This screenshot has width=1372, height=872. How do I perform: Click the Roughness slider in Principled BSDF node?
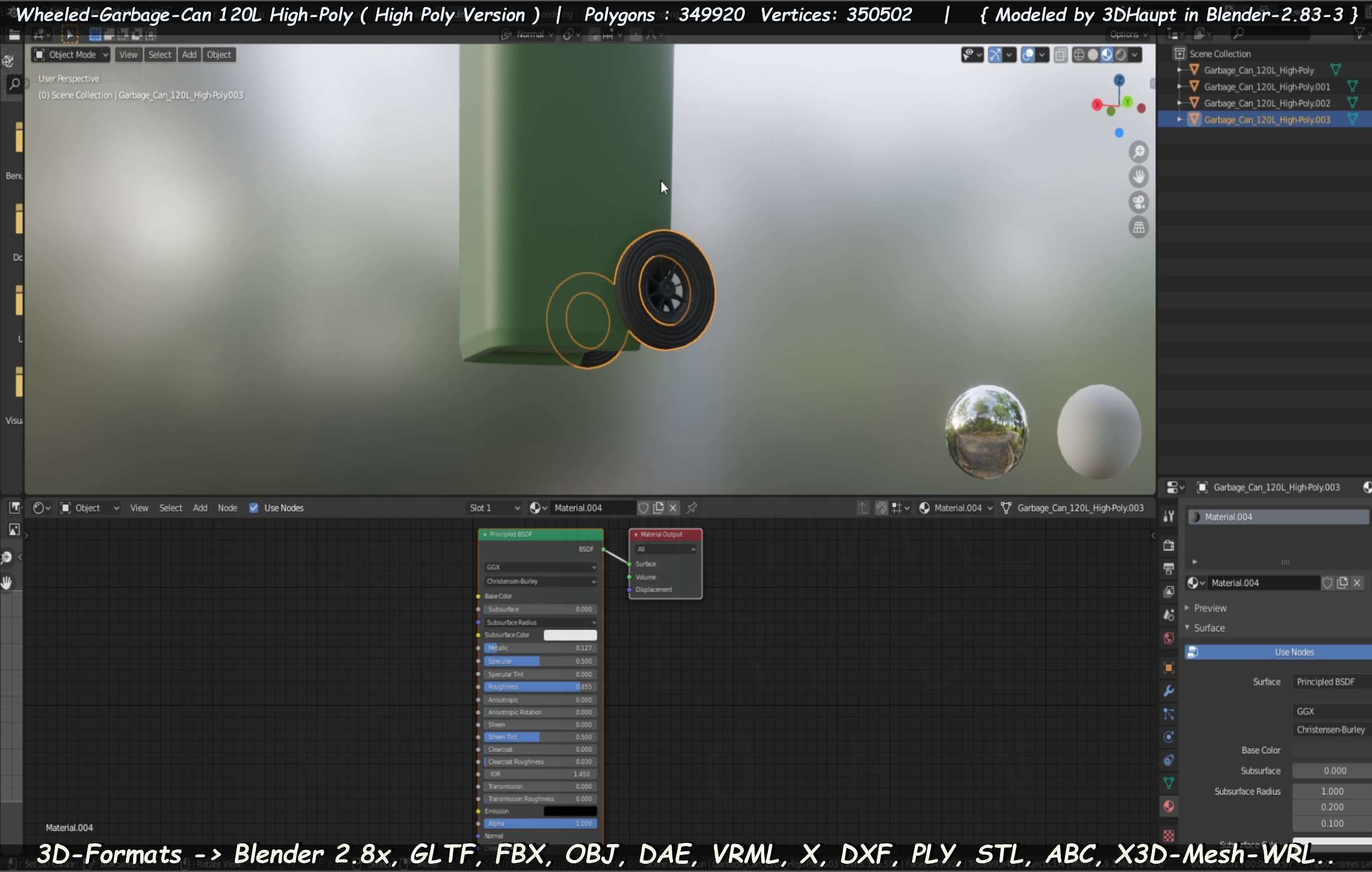click(540, 686)
